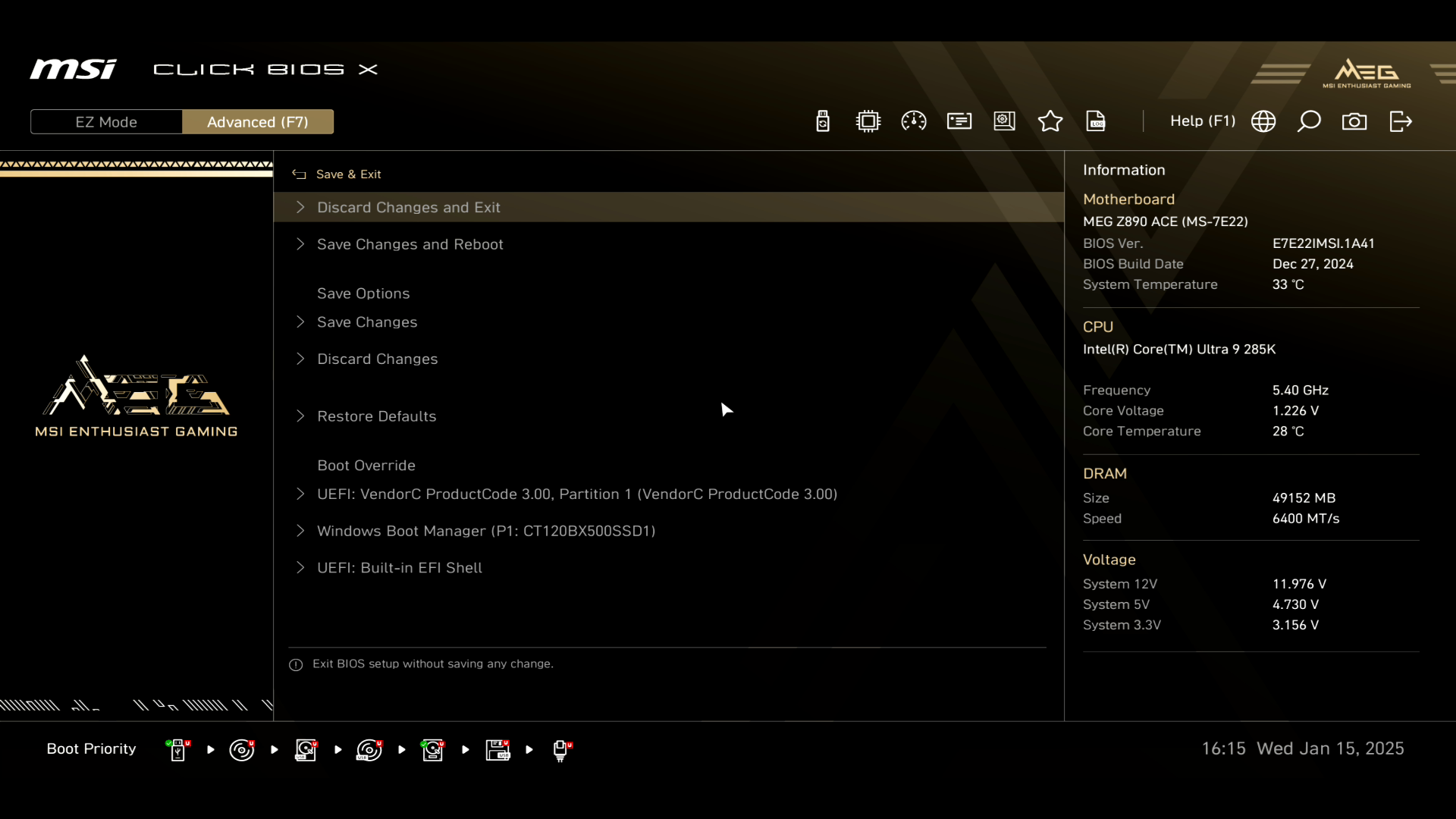Select the network boot device icon
Image resolution: width=1456 pixels, height=819 pixels.
(561, 750)
